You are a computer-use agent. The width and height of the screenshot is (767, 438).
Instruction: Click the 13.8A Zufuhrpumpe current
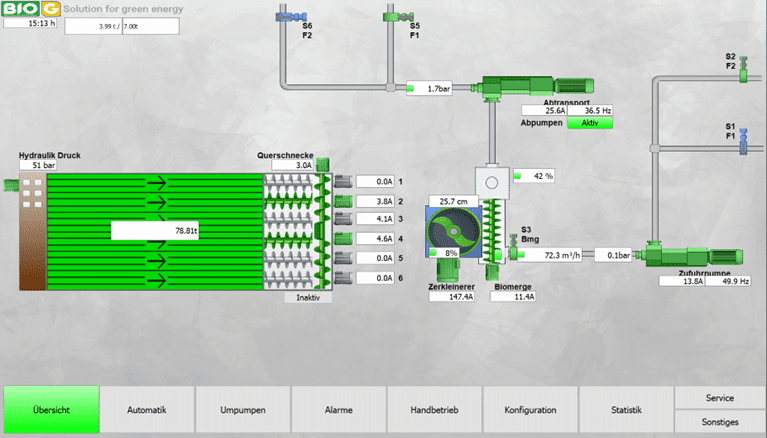coord(682,281)
